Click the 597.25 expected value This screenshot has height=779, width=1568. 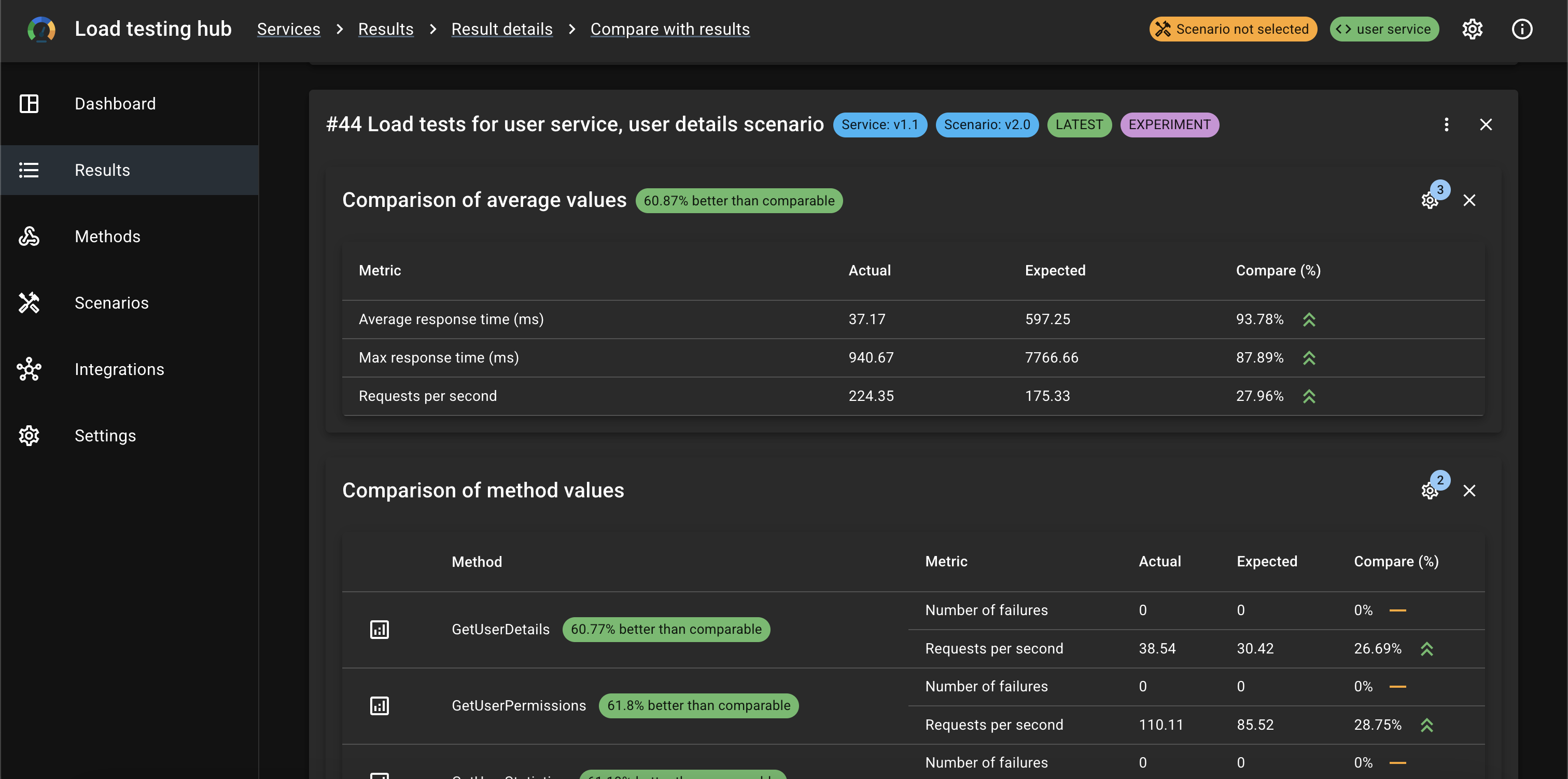pyautogui.click(x=1047, y=320)
